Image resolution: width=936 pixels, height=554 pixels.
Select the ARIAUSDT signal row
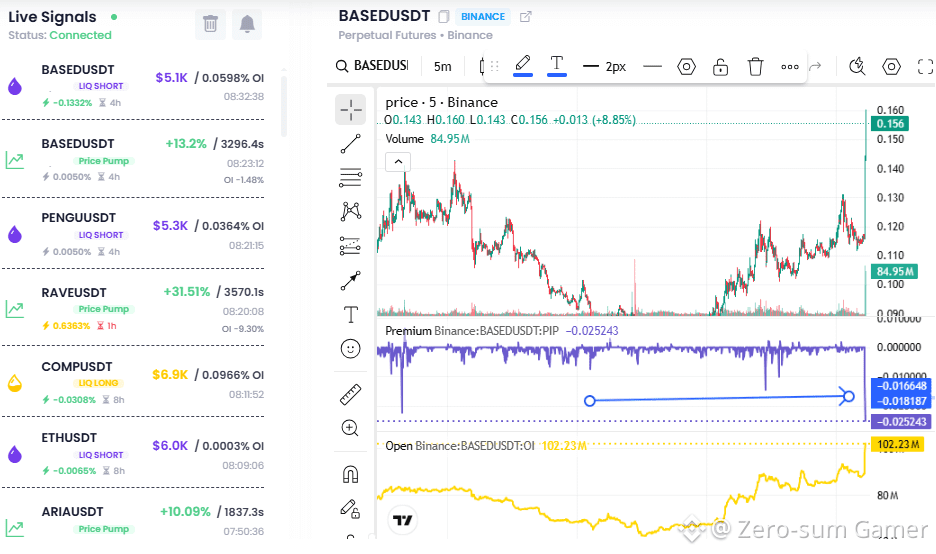pos(133,521)
